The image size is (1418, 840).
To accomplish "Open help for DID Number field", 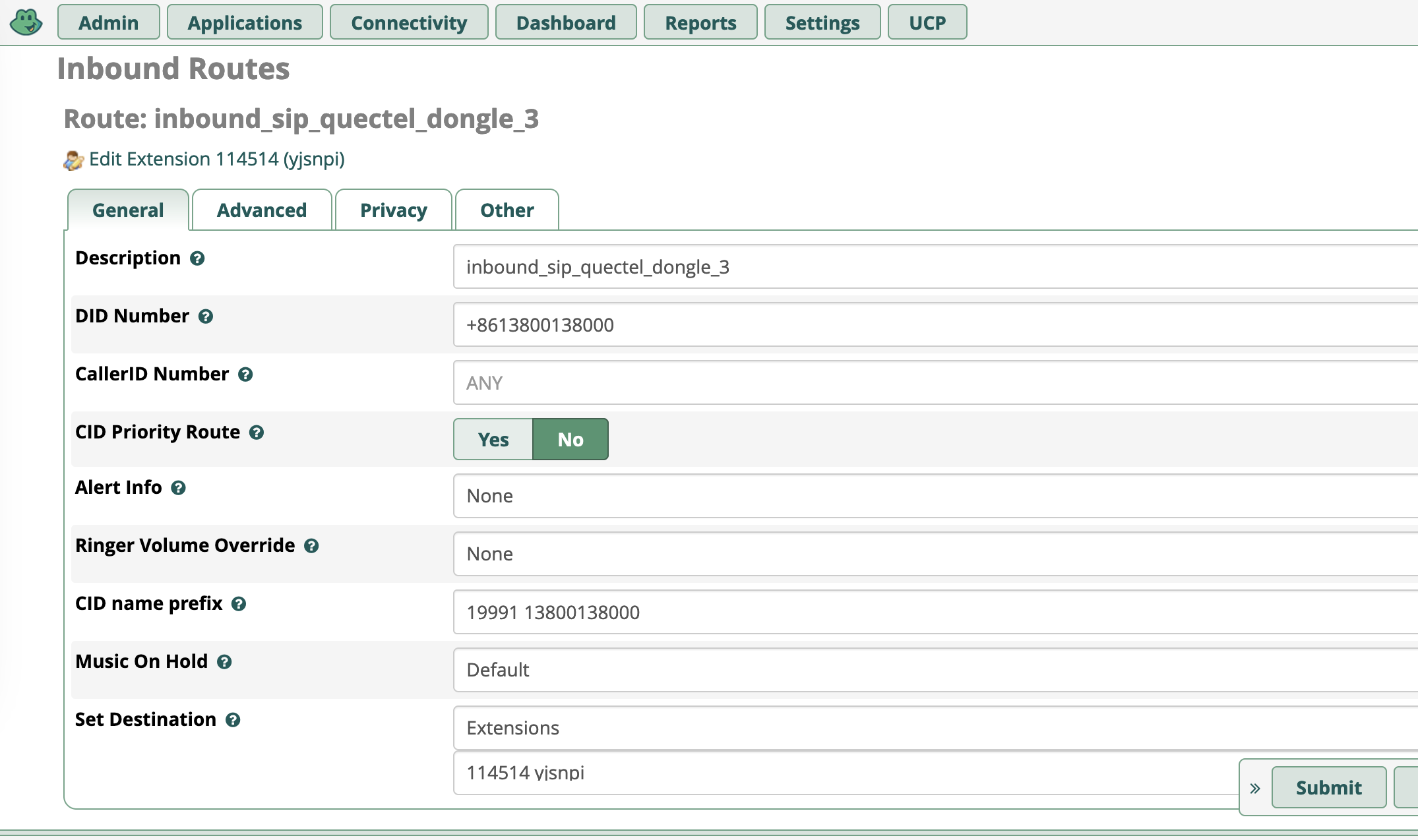I will pyautogui.click(x=206, y=316).
